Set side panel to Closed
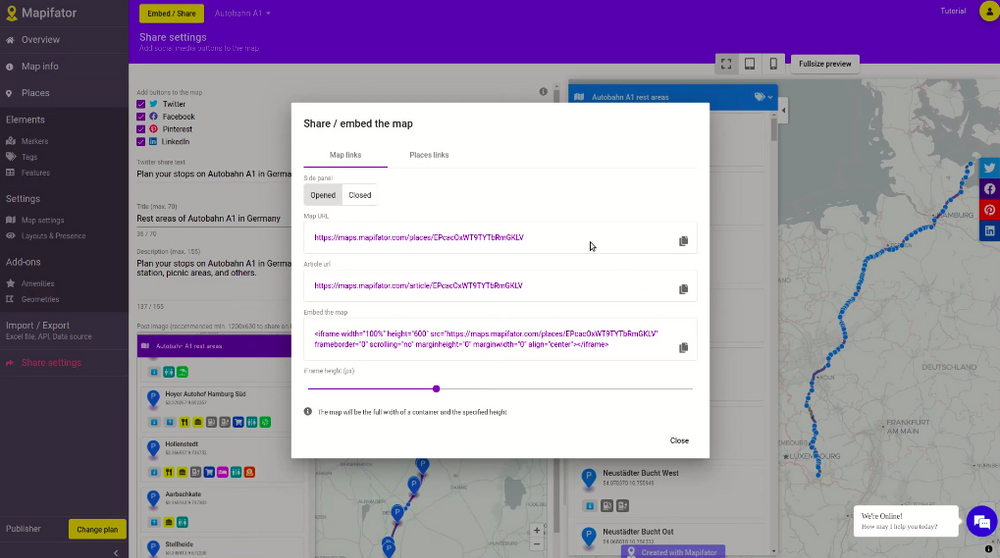The height and width of the screenshot is (558, 1000). pos(360,195)
